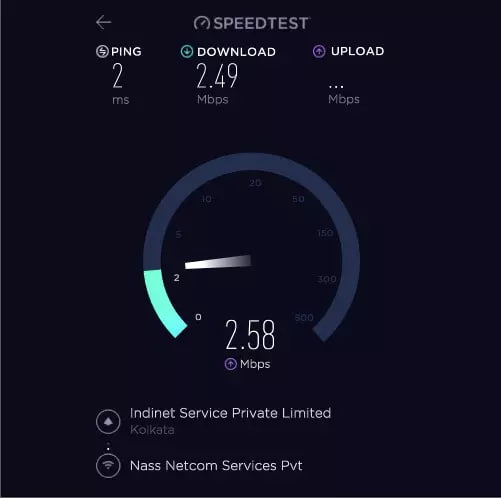Click the 2.49 download speed value
The height and width of the screenshot is (498, 501).
217,76
